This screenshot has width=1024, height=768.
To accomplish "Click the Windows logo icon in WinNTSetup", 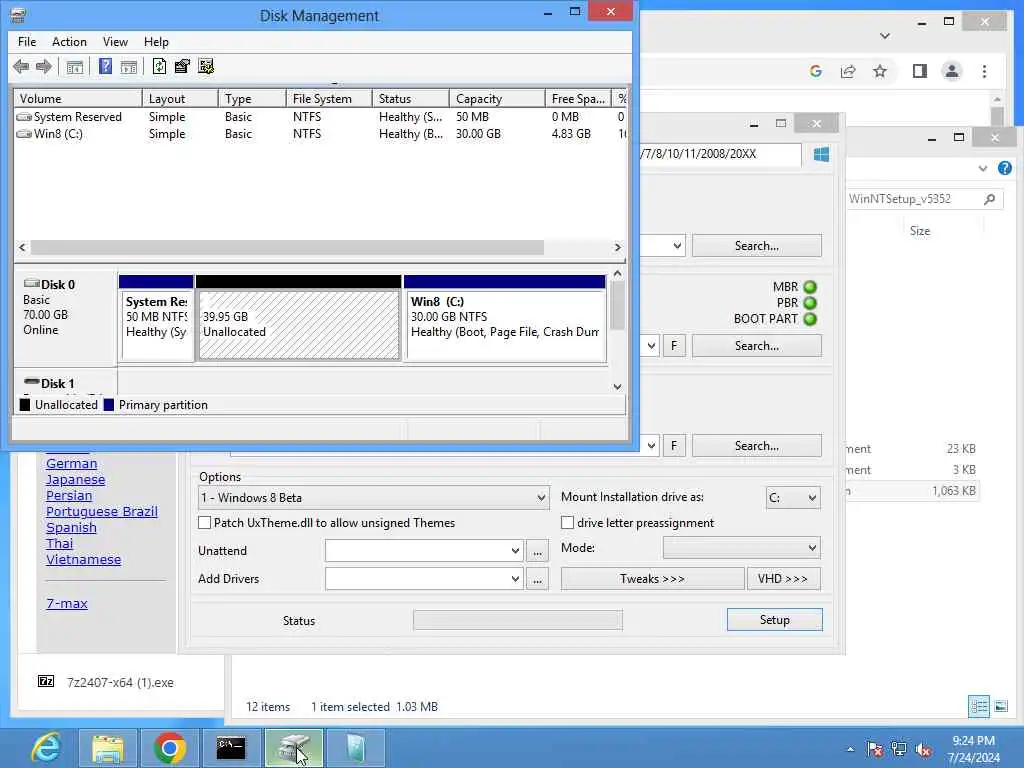I will (x=822, y=154).
